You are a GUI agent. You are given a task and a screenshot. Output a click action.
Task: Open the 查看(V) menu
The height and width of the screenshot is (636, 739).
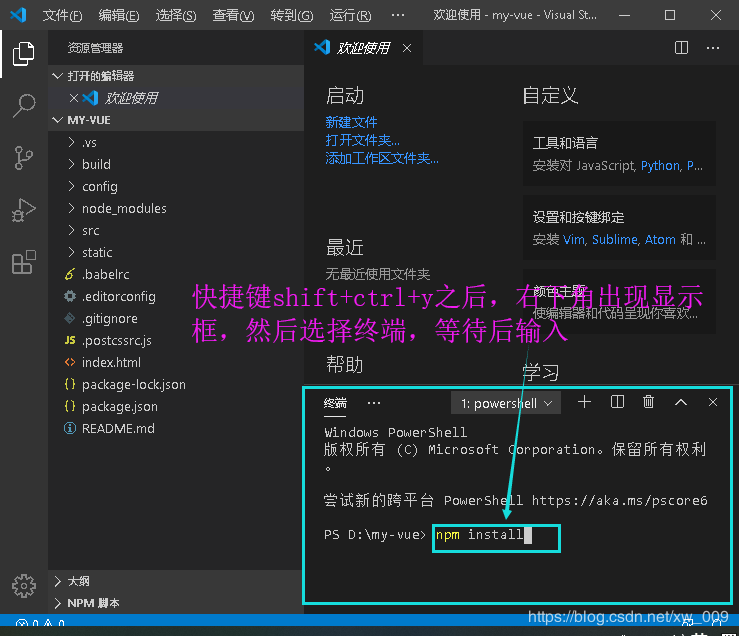pos(233,16)
